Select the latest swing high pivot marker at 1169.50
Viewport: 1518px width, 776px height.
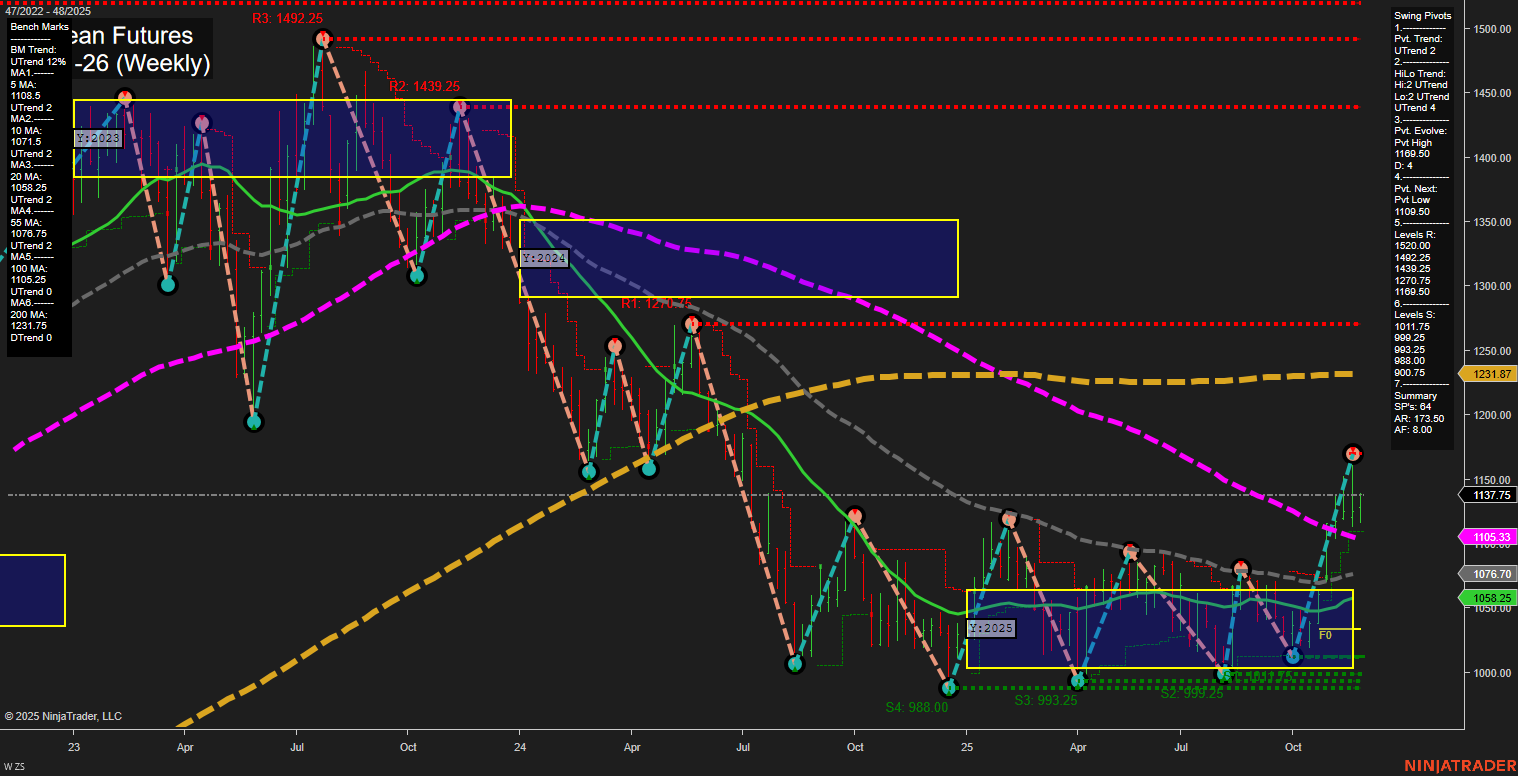(x=1352, y=454)
